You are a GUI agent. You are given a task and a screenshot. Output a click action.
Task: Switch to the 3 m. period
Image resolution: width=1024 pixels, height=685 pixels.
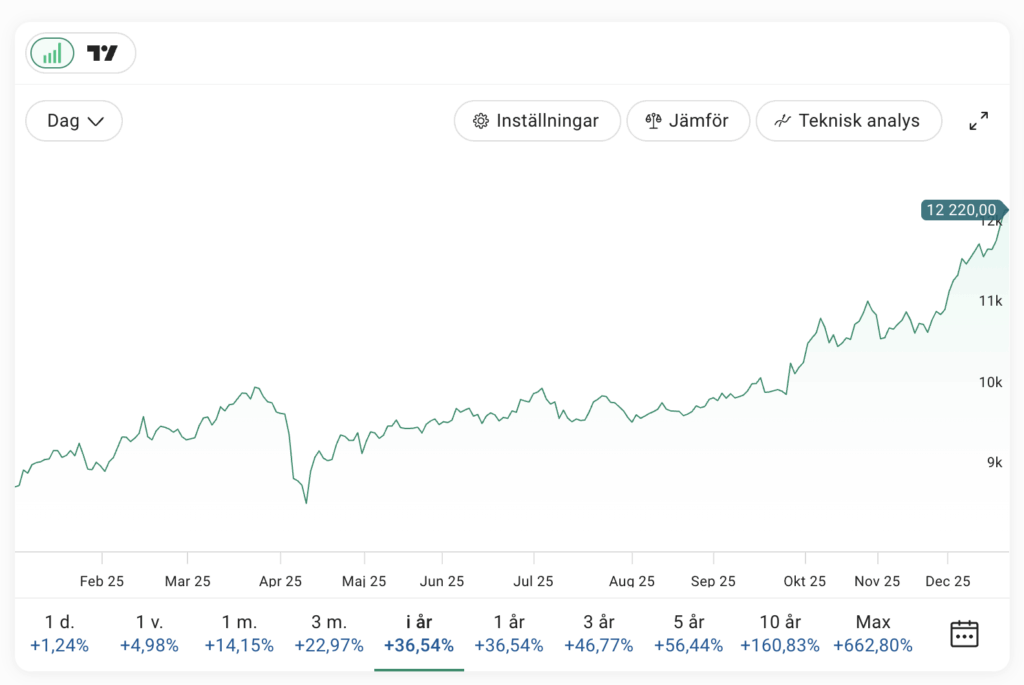pos(329,634)
